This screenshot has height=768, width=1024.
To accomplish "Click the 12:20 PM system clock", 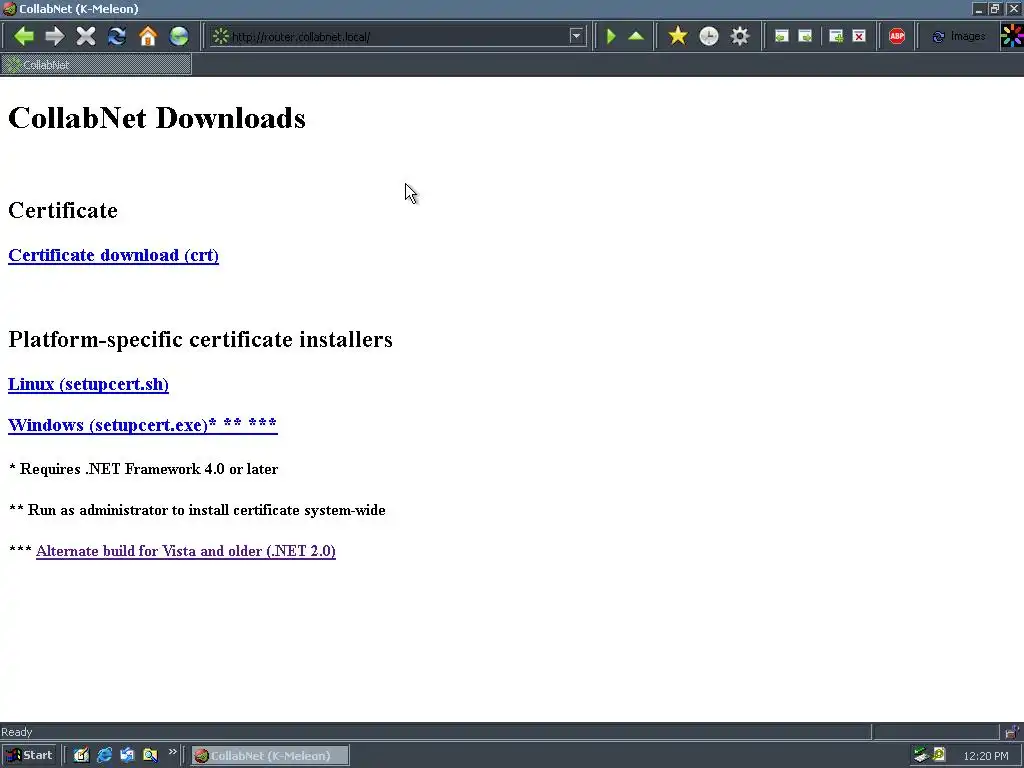I will [985, 756].
